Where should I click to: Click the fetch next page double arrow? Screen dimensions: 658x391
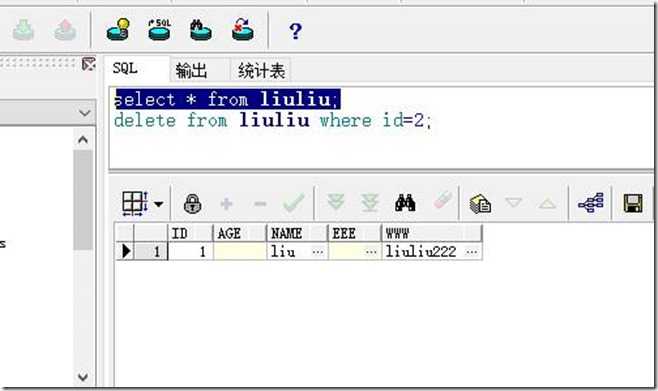[336, 202]
